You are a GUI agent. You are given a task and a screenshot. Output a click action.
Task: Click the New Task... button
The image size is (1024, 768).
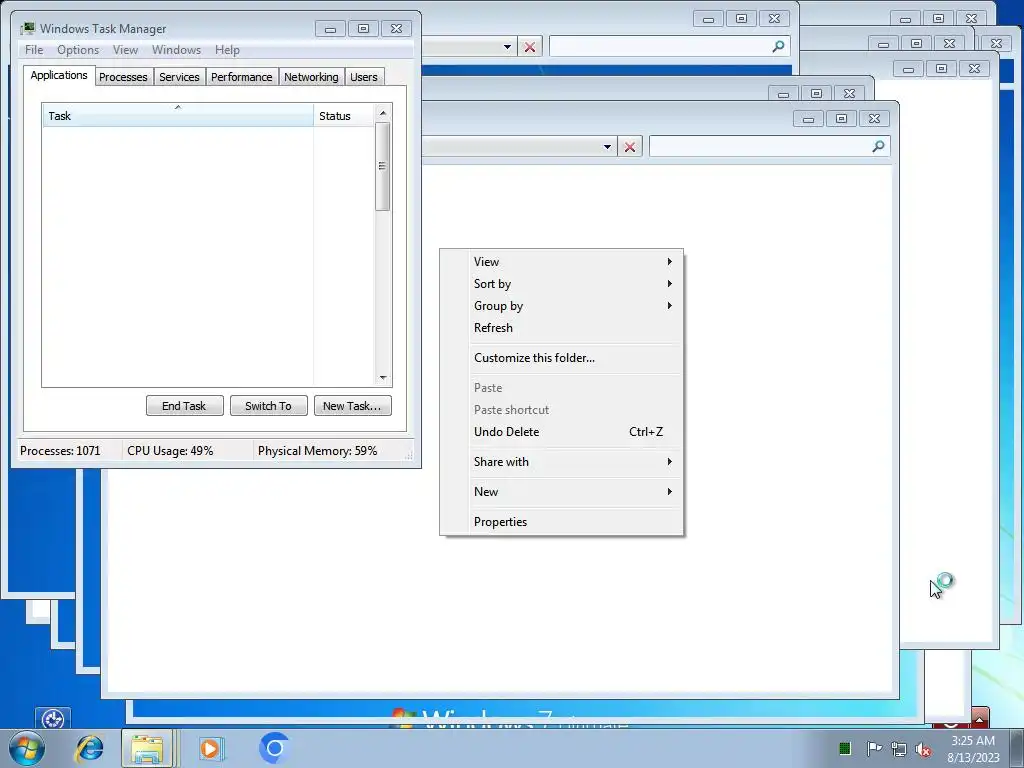point(352,406)
